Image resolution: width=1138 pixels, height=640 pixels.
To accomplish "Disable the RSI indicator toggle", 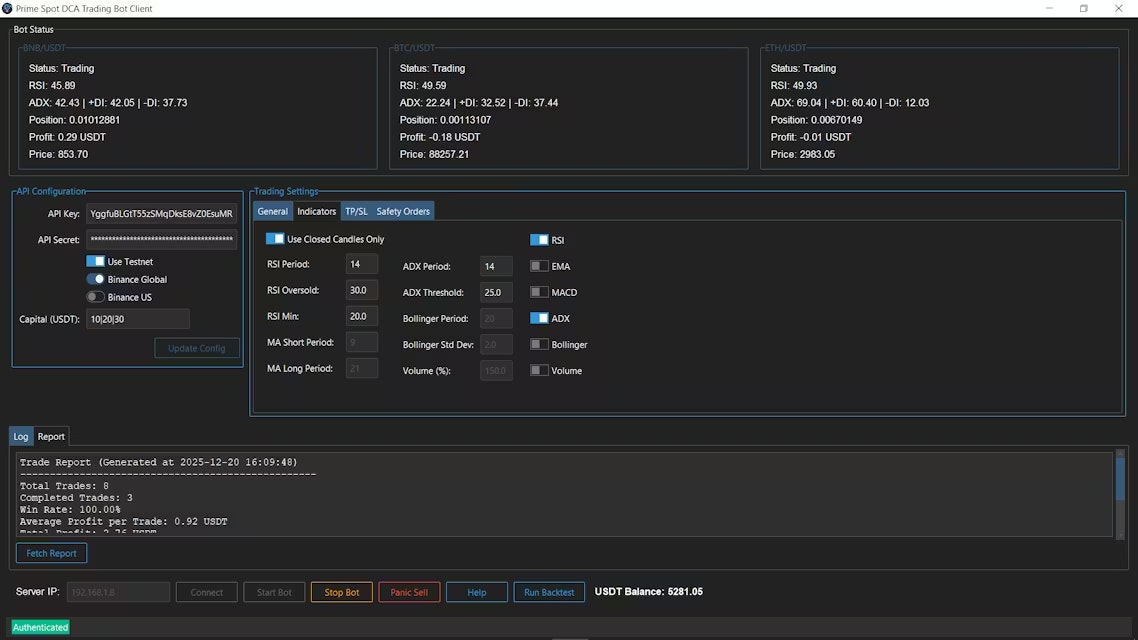I will (x=539, y=239).
